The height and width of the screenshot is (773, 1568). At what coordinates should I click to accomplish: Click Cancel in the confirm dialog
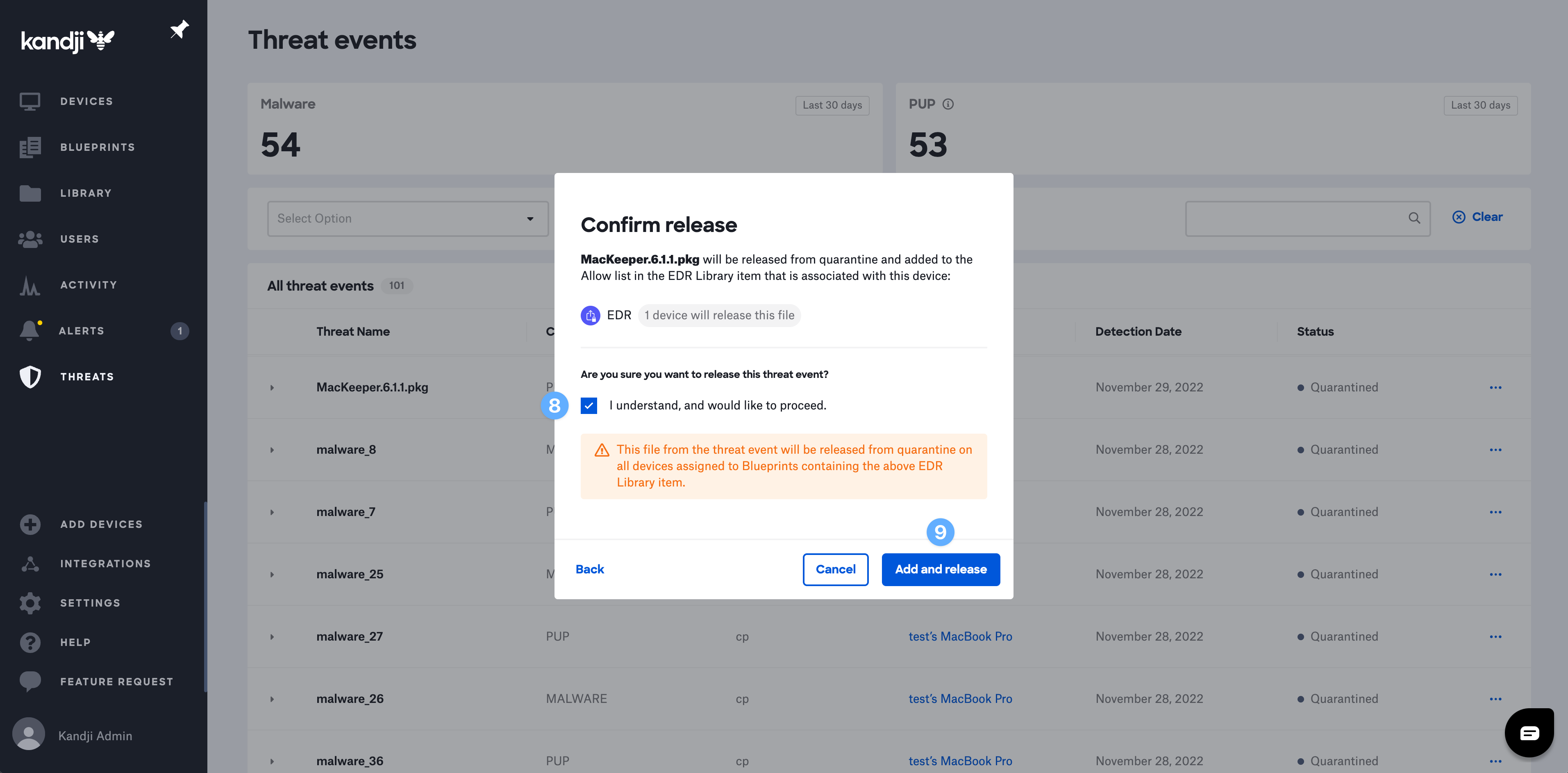point(834,569)
